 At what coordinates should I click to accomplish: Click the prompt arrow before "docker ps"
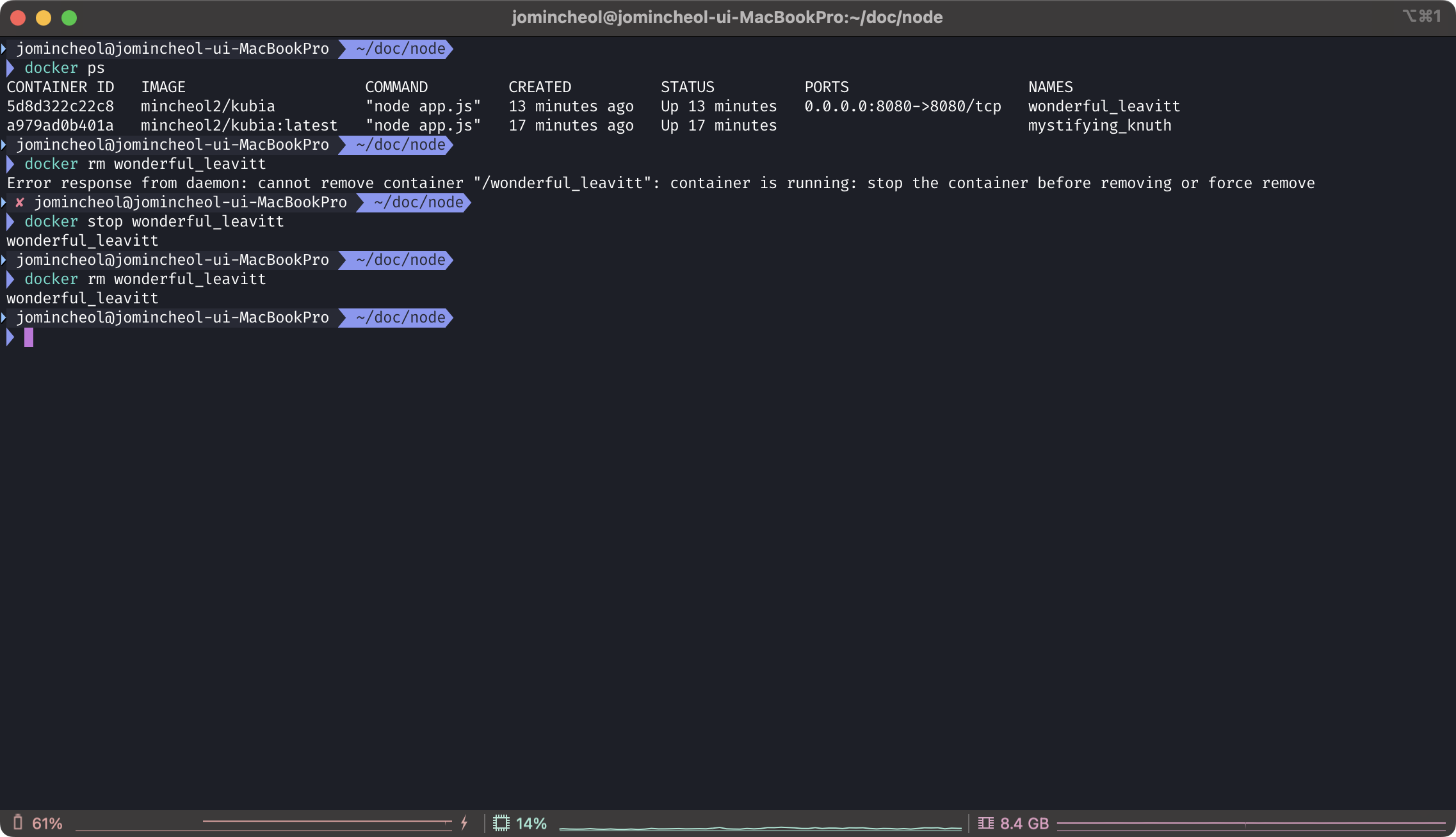click(10, 68)
